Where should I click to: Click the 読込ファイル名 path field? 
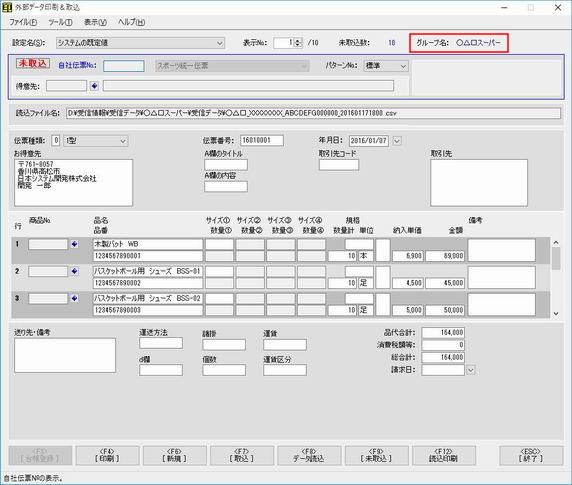coord(313,113)
